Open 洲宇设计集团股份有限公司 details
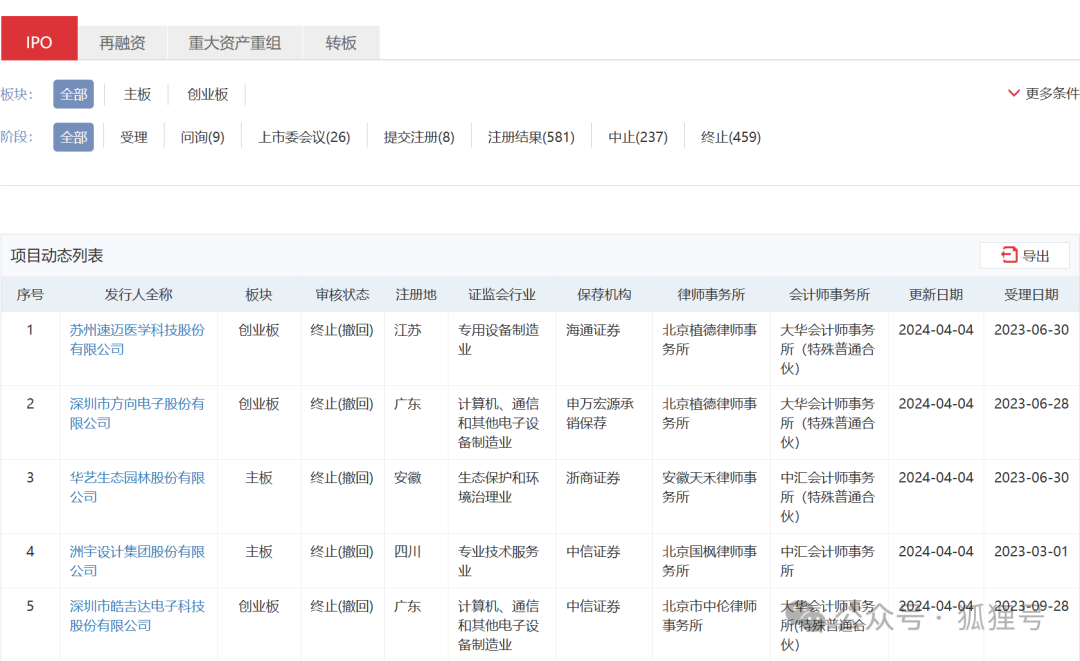Viewport: 1080px width, 661px height. (136, 560)
